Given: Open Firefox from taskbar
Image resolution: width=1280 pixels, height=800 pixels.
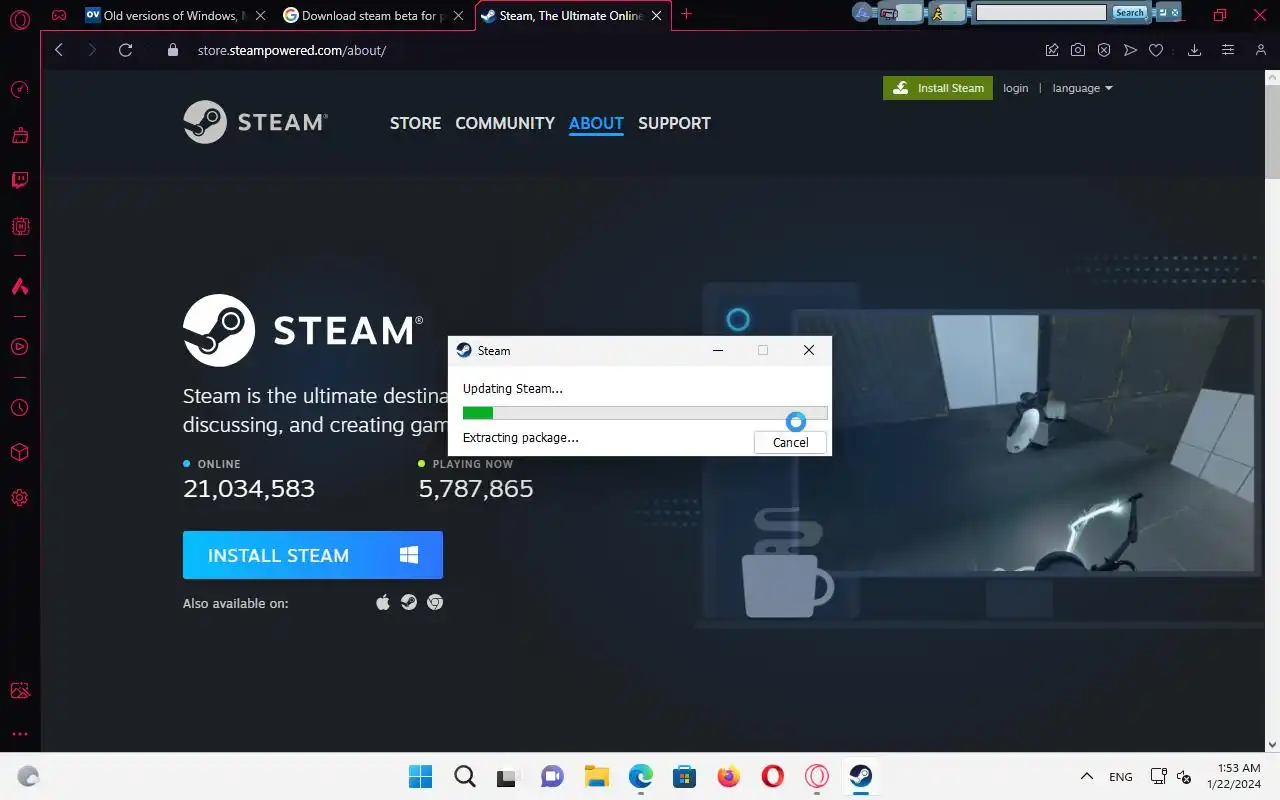Looking at the screenshot, I should (x=729, y=776).
